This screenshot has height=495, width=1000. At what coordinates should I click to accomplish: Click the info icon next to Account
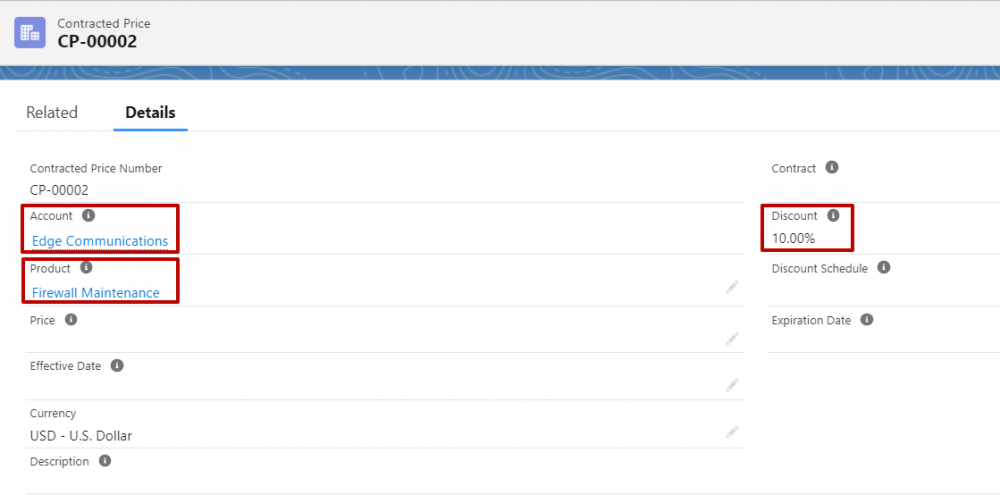[x=89, y=216]
